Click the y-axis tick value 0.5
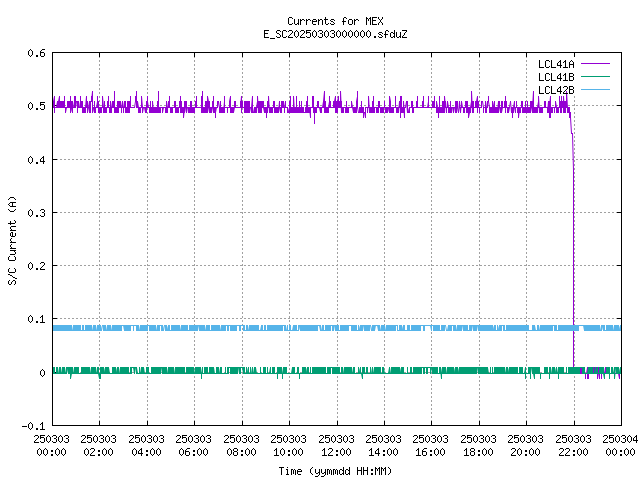The width and height of the screenshot is (640, 480). click(36, 106)
